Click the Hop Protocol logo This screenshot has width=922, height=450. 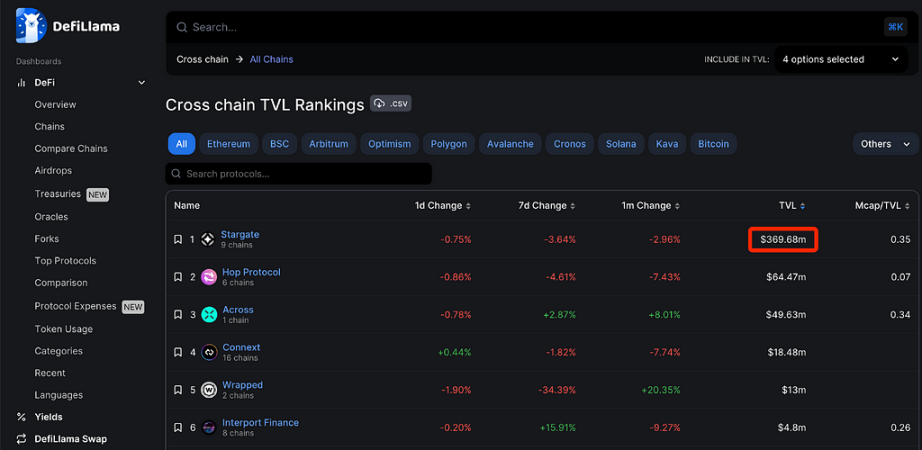[209, 277]
